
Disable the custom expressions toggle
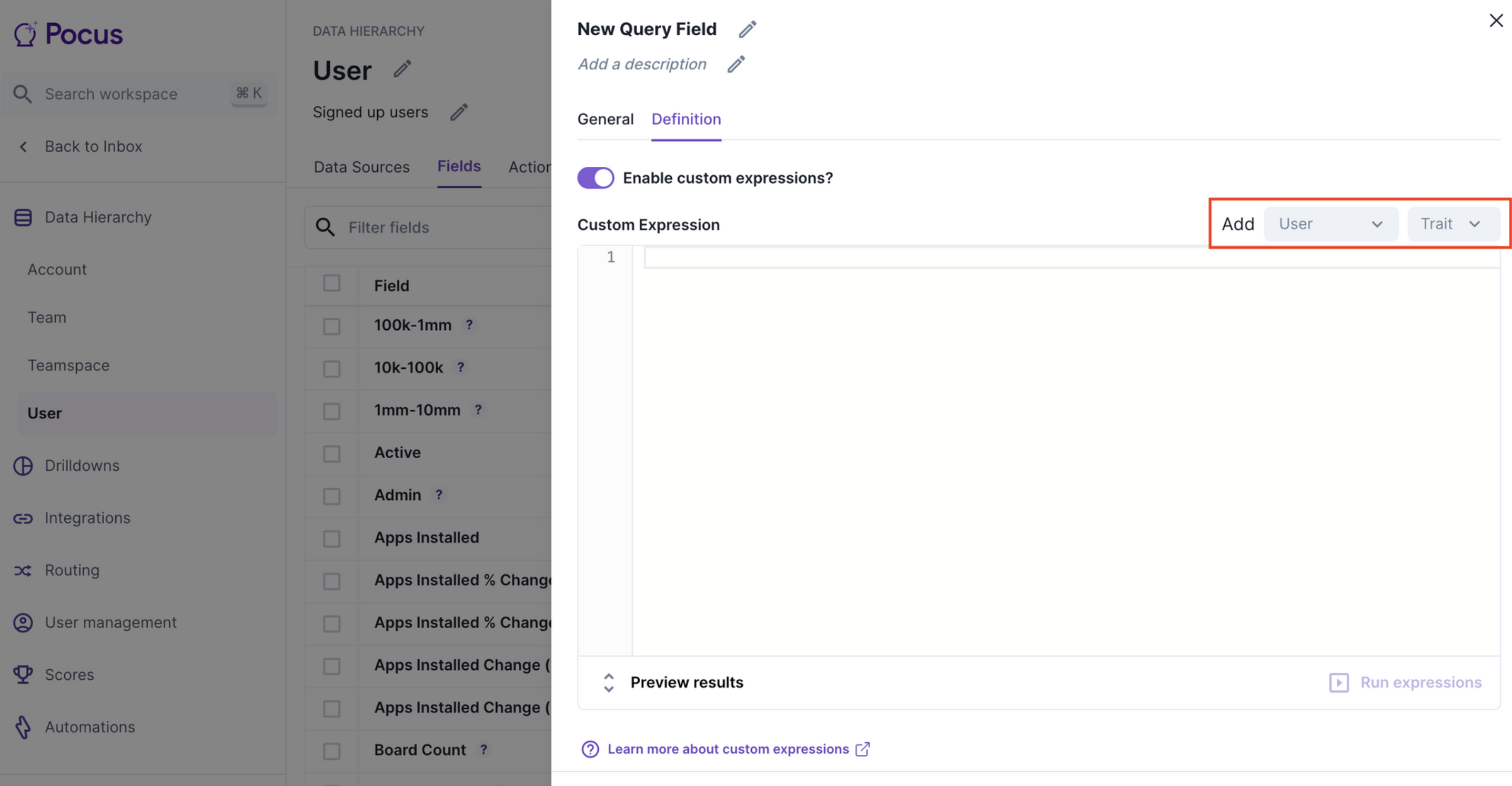tap(595, 178)
